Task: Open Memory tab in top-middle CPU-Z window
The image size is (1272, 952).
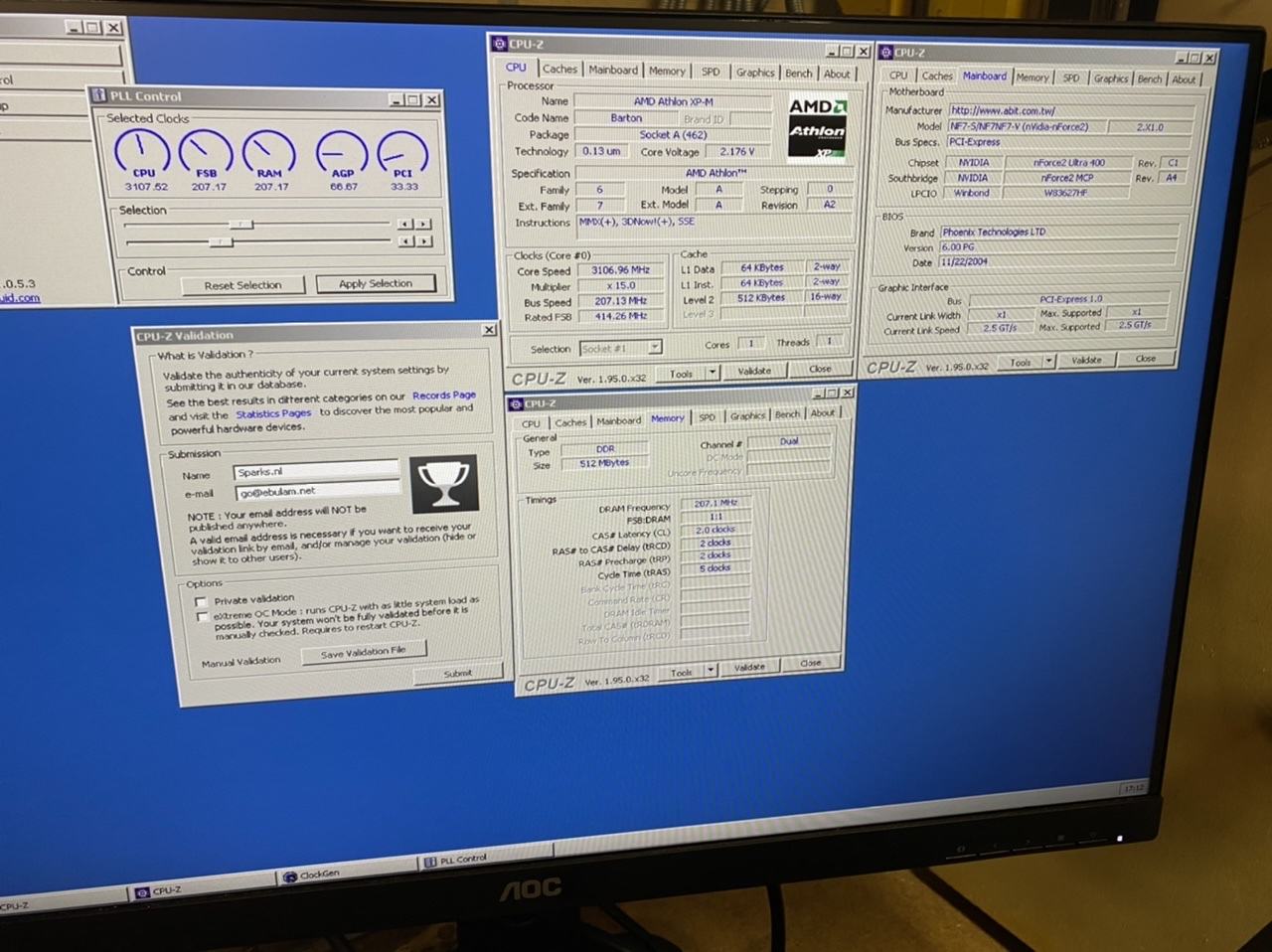Action: [x=667, y=71]
